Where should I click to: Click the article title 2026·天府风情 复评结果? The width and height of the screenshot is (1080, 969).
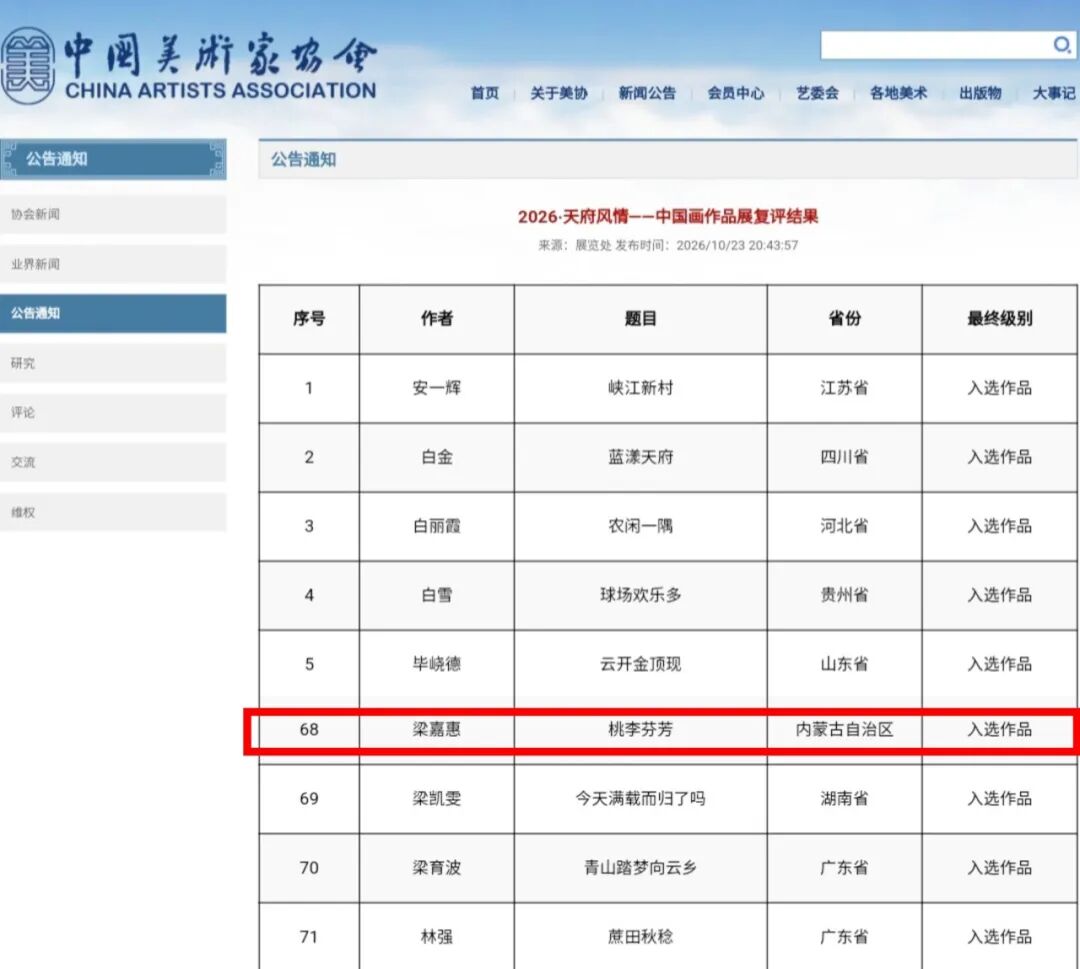point(667,216)
